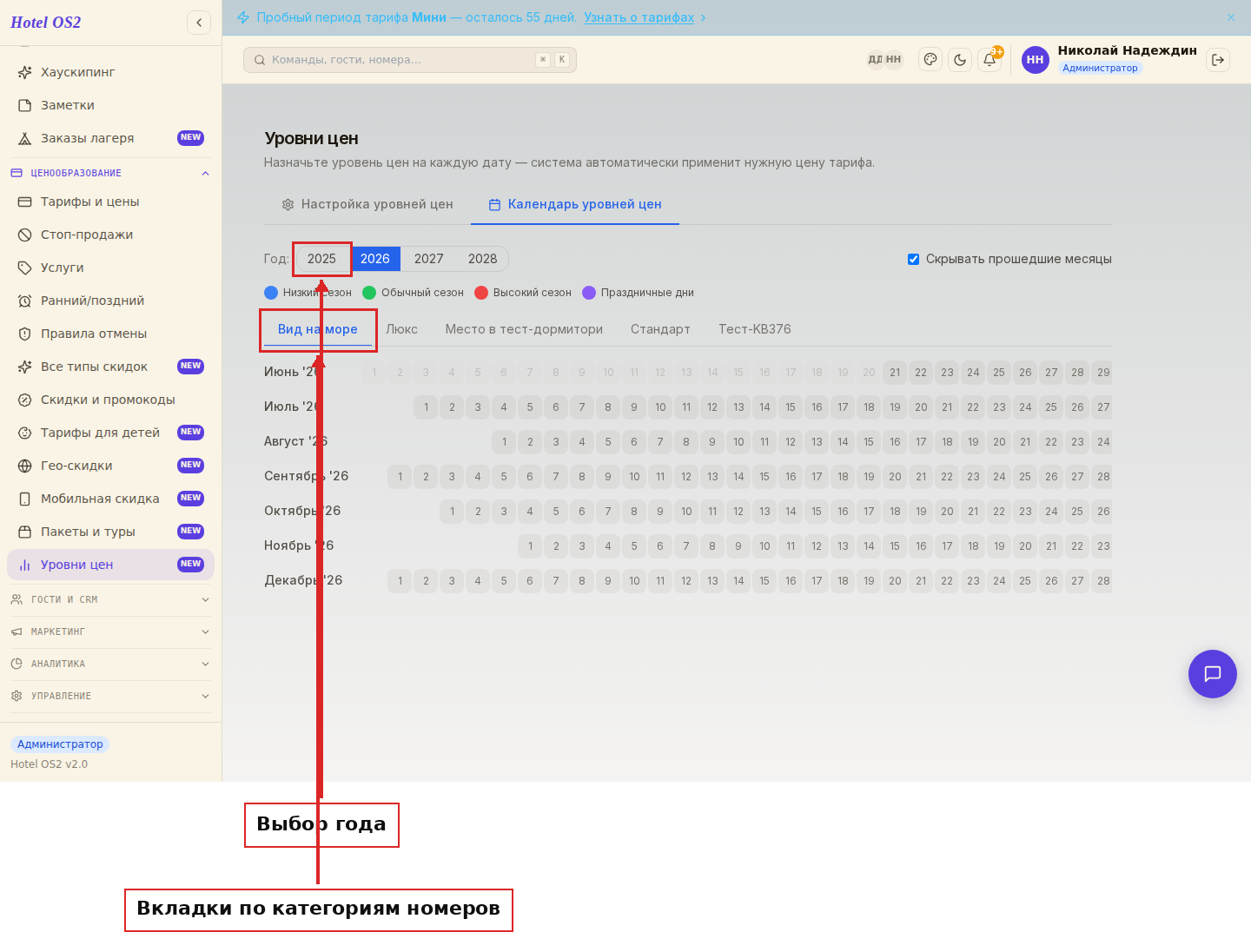Click the Hotel OS2 logo
This screenshot has width=1251, height=952.
(x=46, y=23)
